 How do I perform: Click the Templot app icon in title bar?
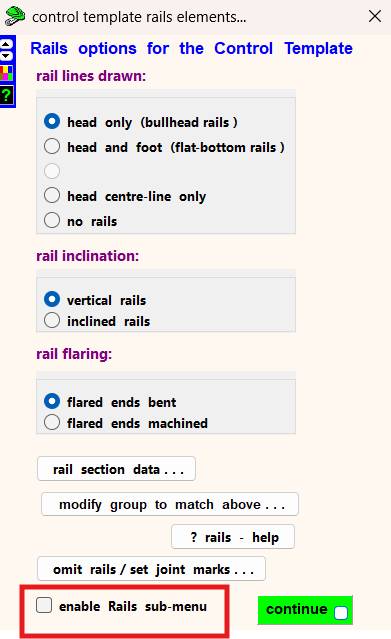pos(15,16)
